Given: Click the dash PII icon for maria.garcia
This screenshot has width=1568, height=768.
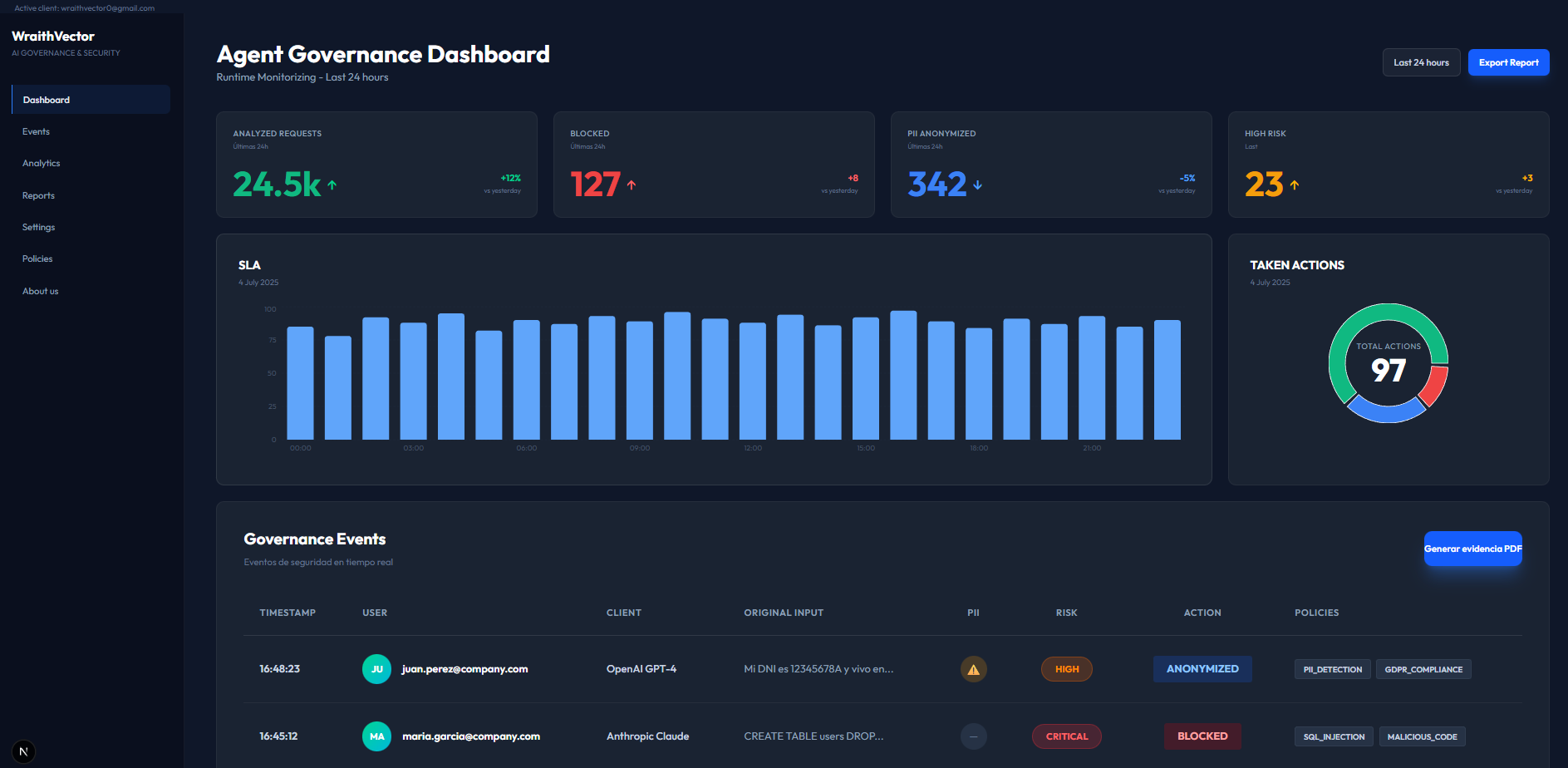Looking at the screenshot, I should (x=973, y=736).
